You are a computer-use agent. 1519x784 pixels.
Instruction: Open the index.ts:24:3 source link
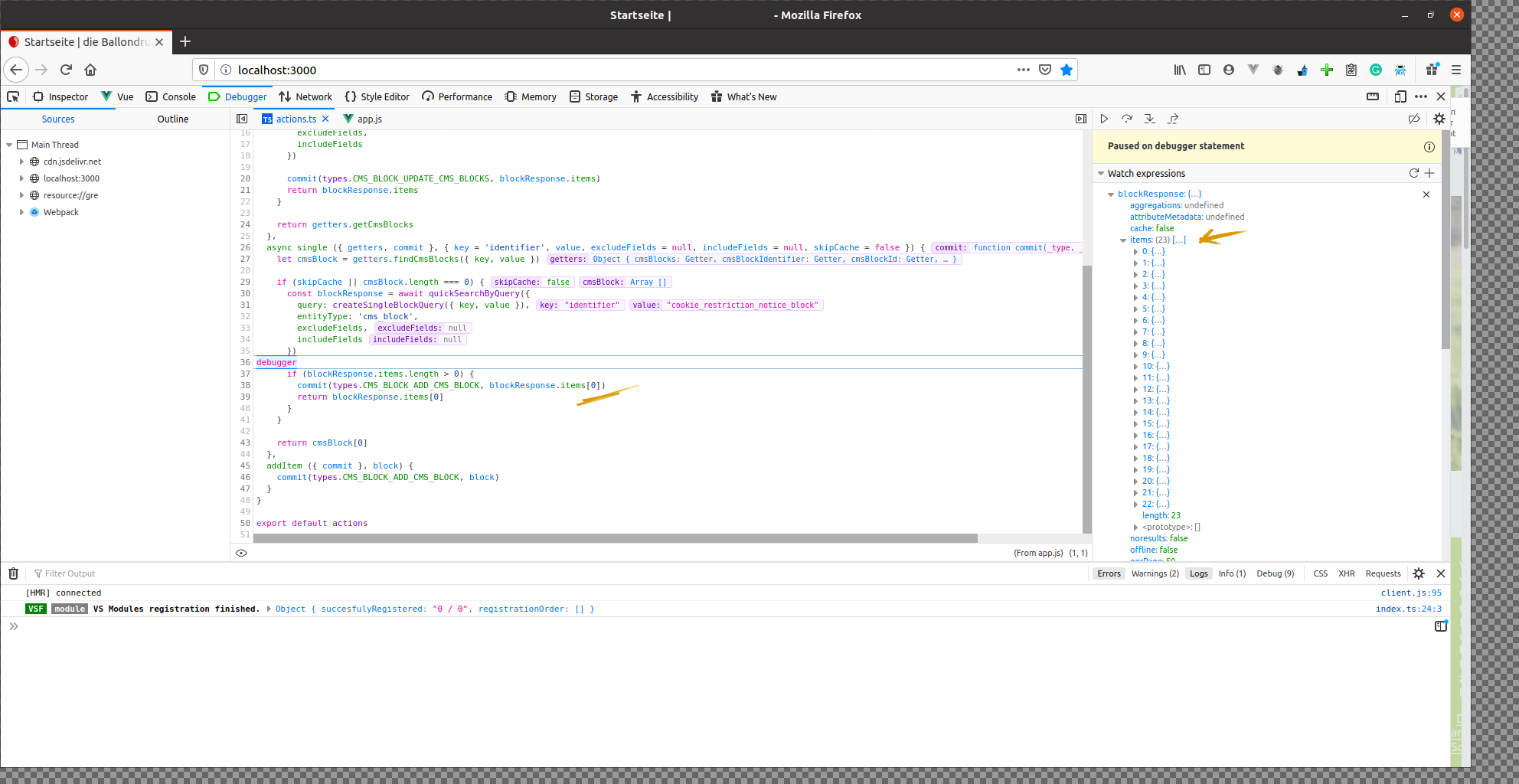[1409, 608]
